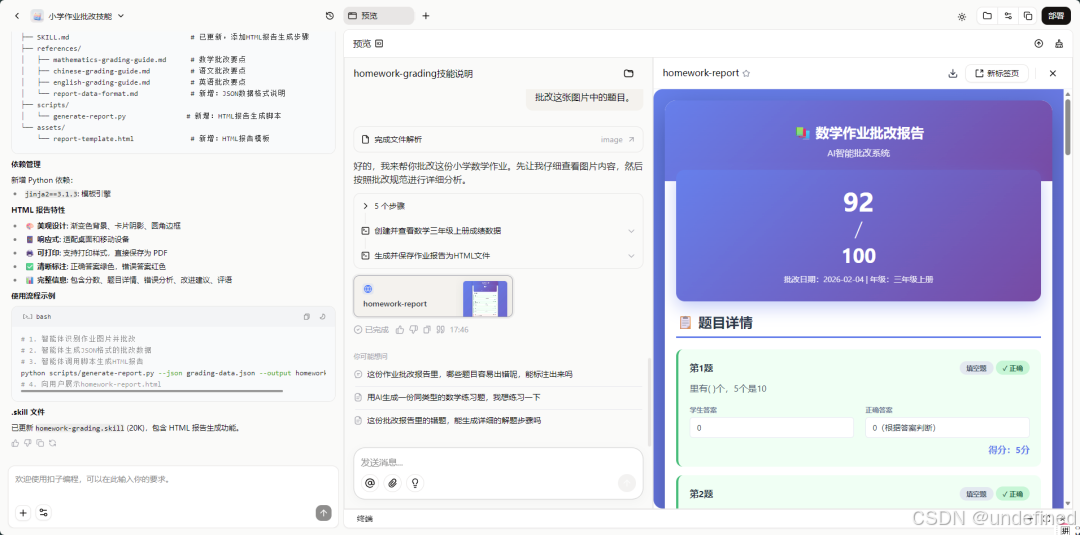1080x535 pixels.
Task: Copy the chat reply next to 已完成
Action: click(x=426, y=330)
